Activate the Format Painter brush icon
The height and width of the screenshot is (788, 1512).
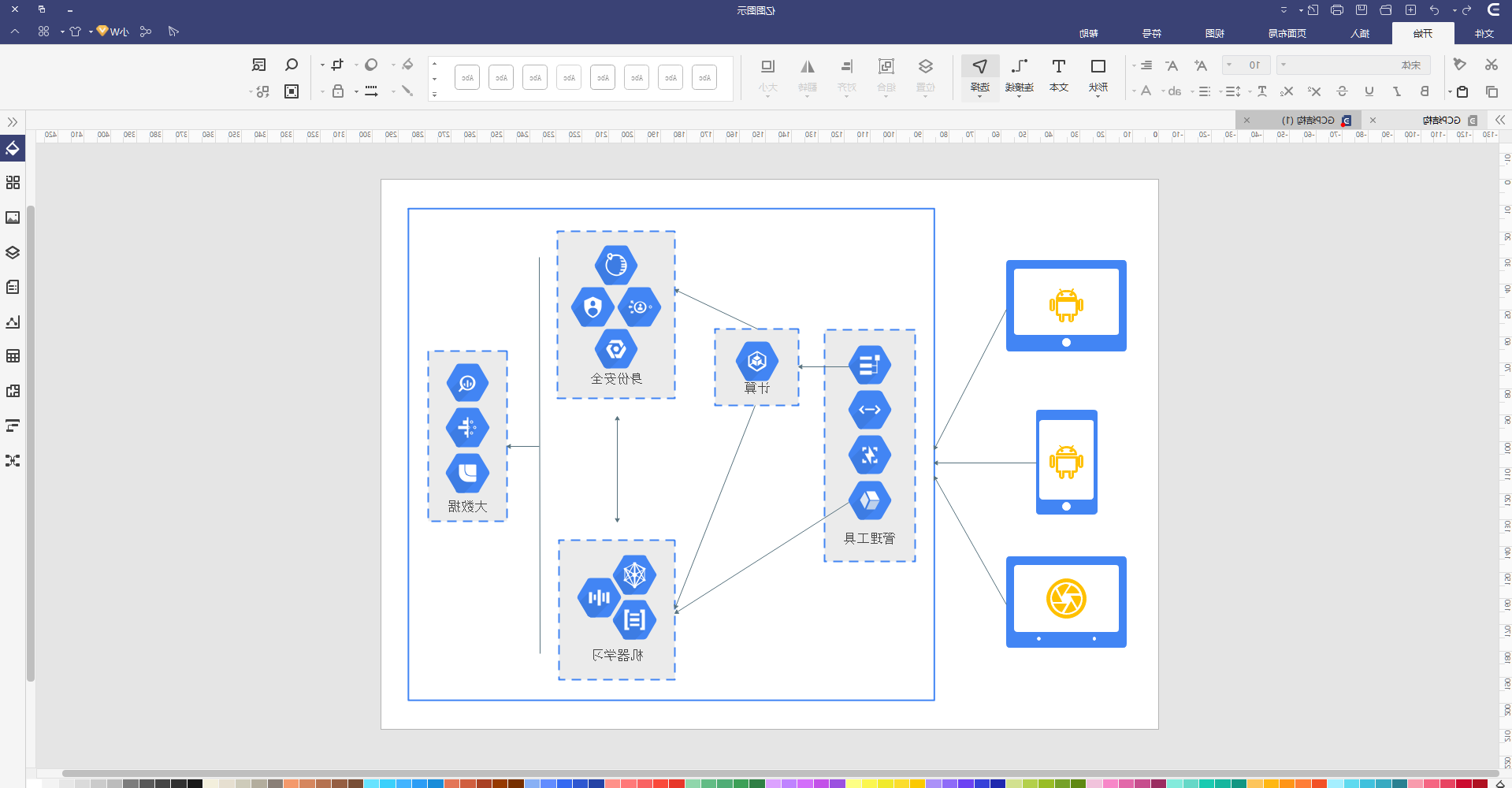coord(1459,65)
